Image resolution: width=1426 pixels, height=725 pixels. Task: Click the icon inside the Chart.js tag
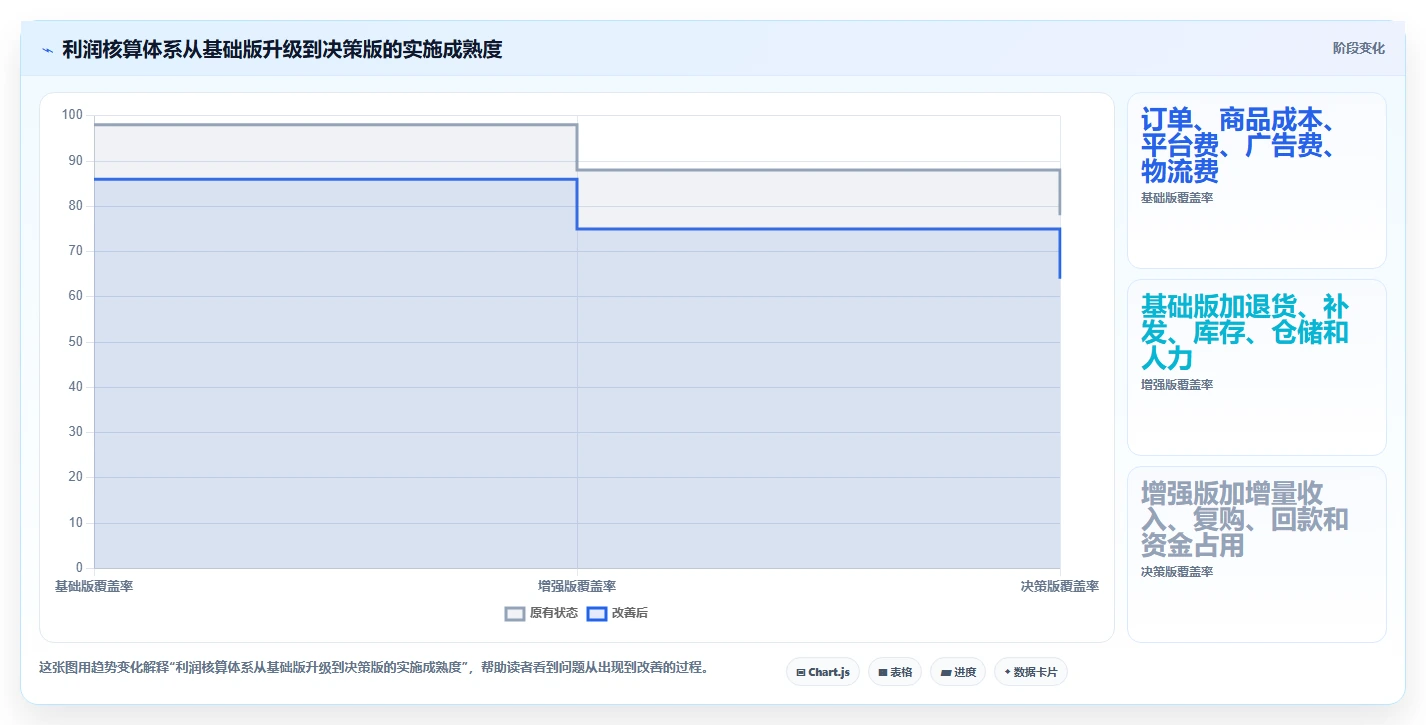[x=801, y=673]
